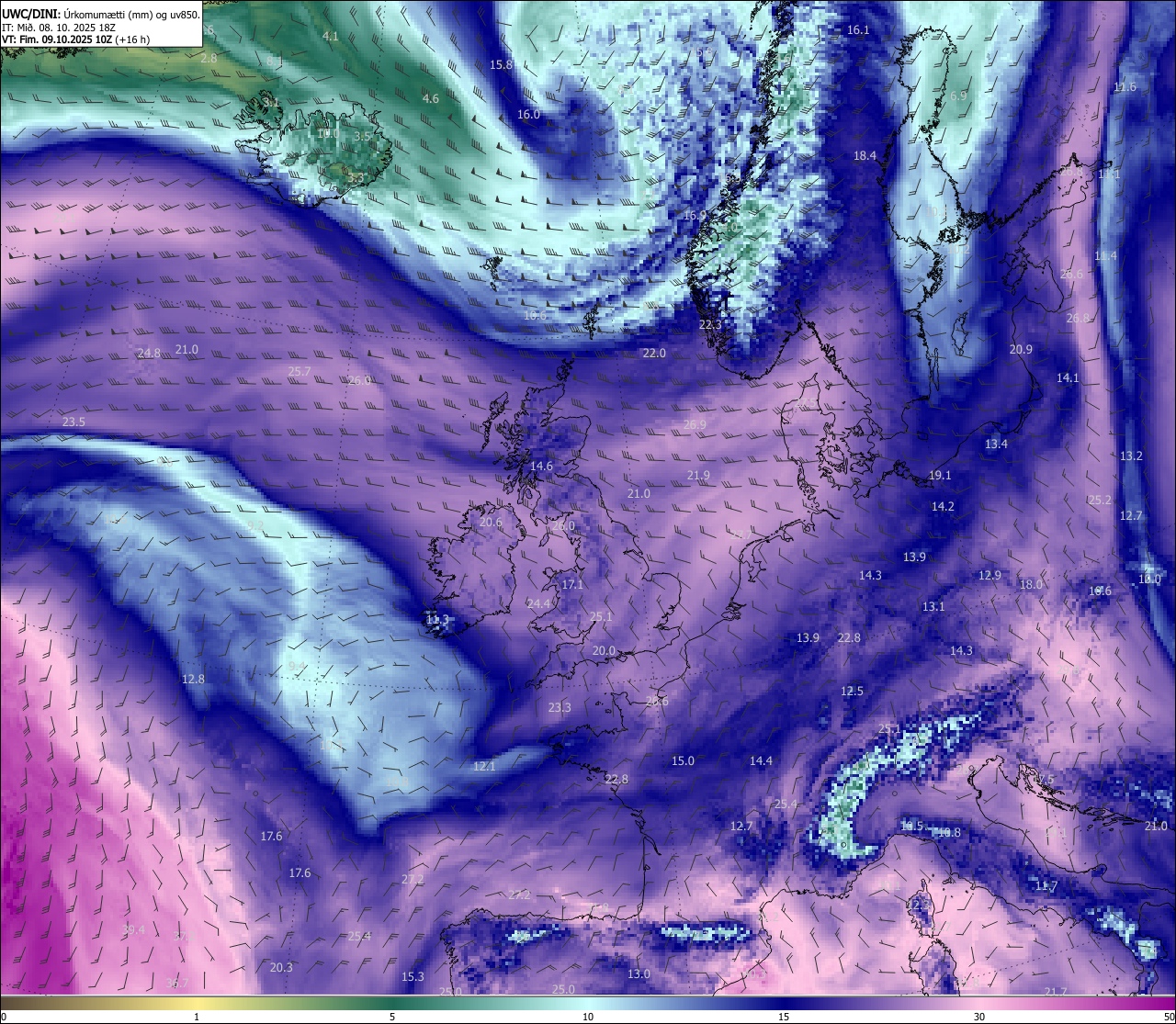Click the 14.4 value label

point(761,761)
